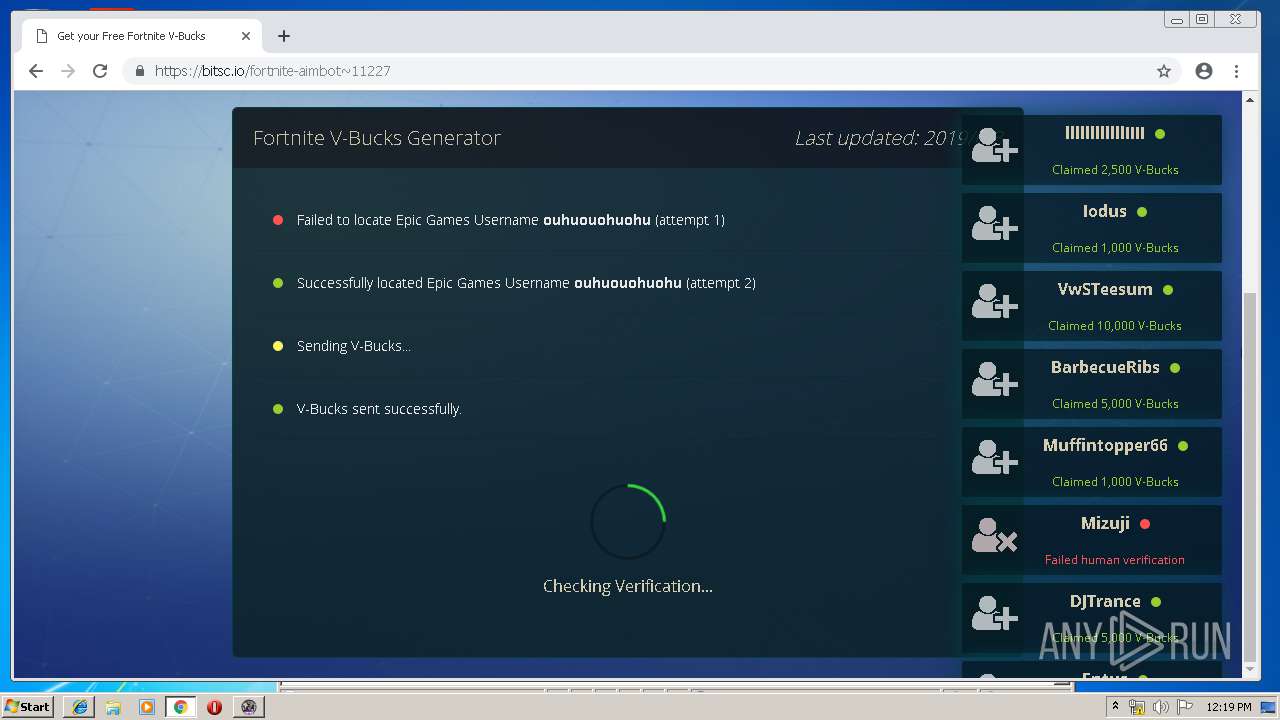The image size is (1280, 720).
Task: Click 'Claimed 10,000 V-Bucks' text
Action: 1115,326
